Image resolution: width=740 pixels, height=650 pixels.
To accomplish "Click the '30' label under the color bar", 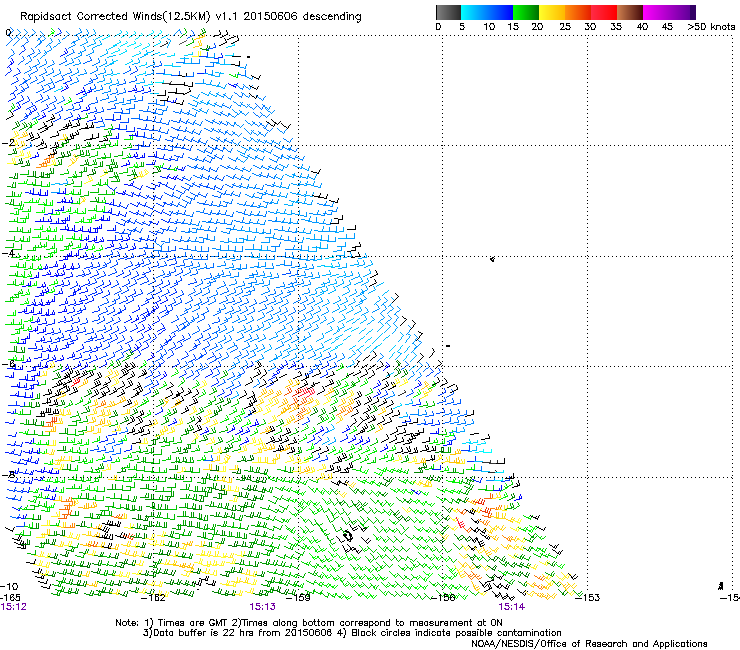I will click(590, 26).
